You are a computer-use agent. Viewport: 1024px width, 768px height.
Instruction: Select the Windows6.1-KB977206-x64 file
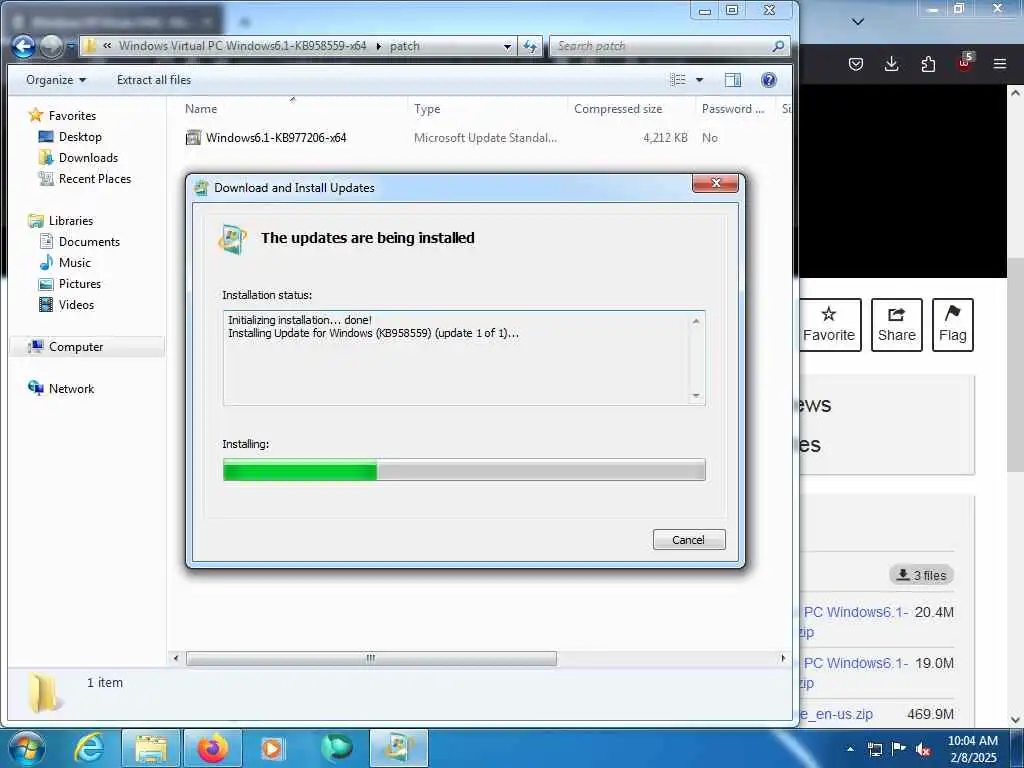click(x=275, y=138)
